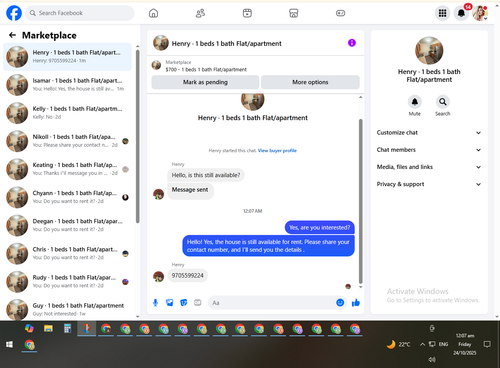Open the Windows Start menu
Viewport: 500px width, 368px height.
pyautogui.click(x=9, y=345)
